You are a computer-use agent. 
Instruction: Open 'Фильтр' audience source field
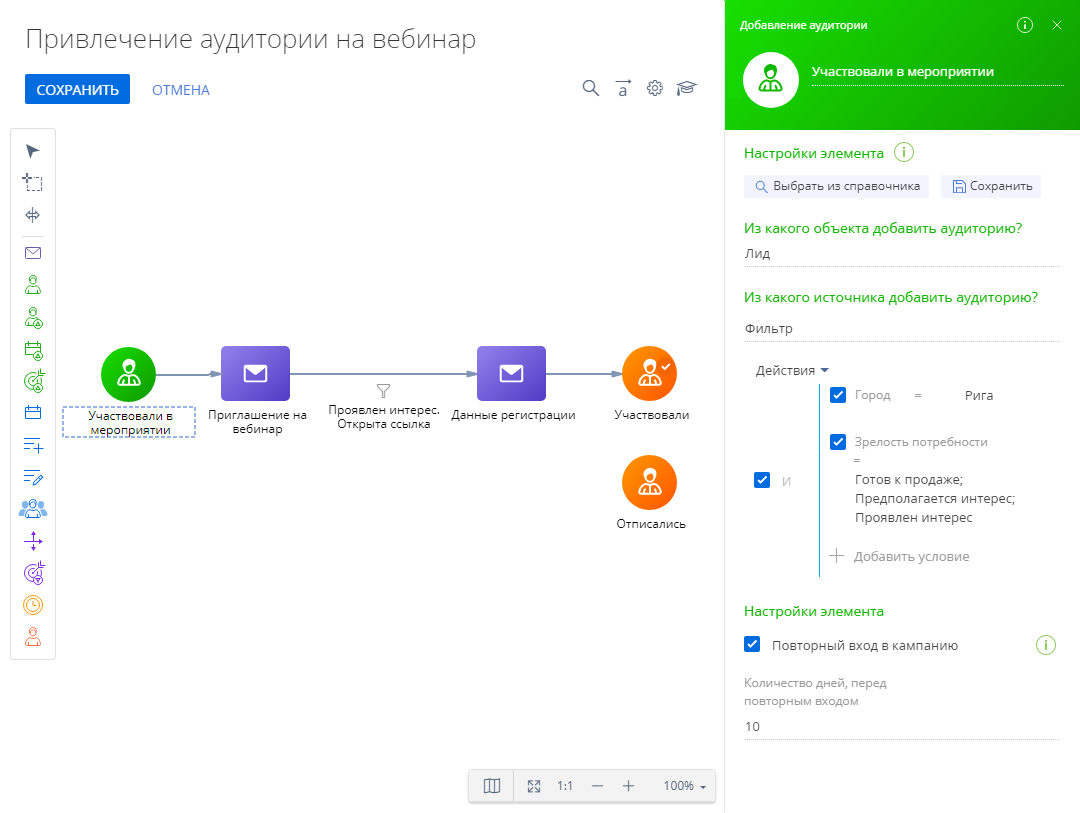tap(902, 329)
